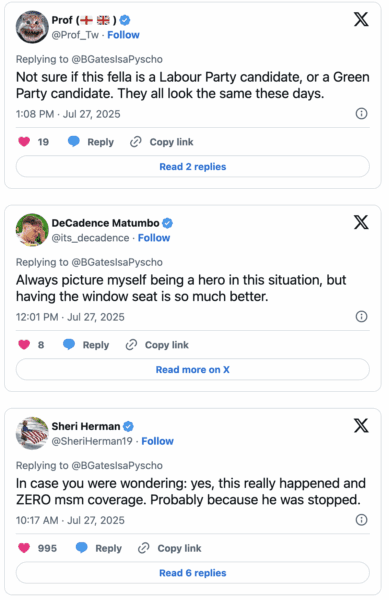389x600 pixels.
Task: Follow @Prof_Tw
Action: [123, 35]
